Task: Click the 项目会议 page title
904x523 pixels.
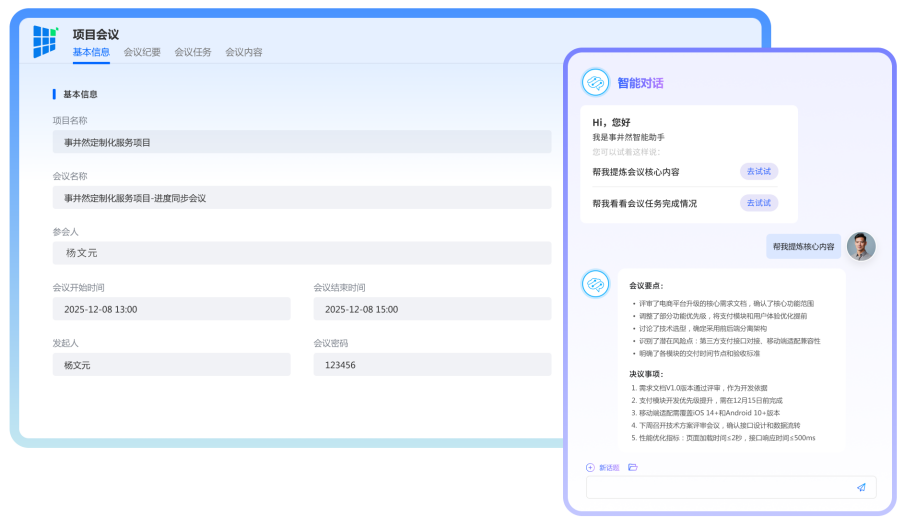Action: [96, 34]
